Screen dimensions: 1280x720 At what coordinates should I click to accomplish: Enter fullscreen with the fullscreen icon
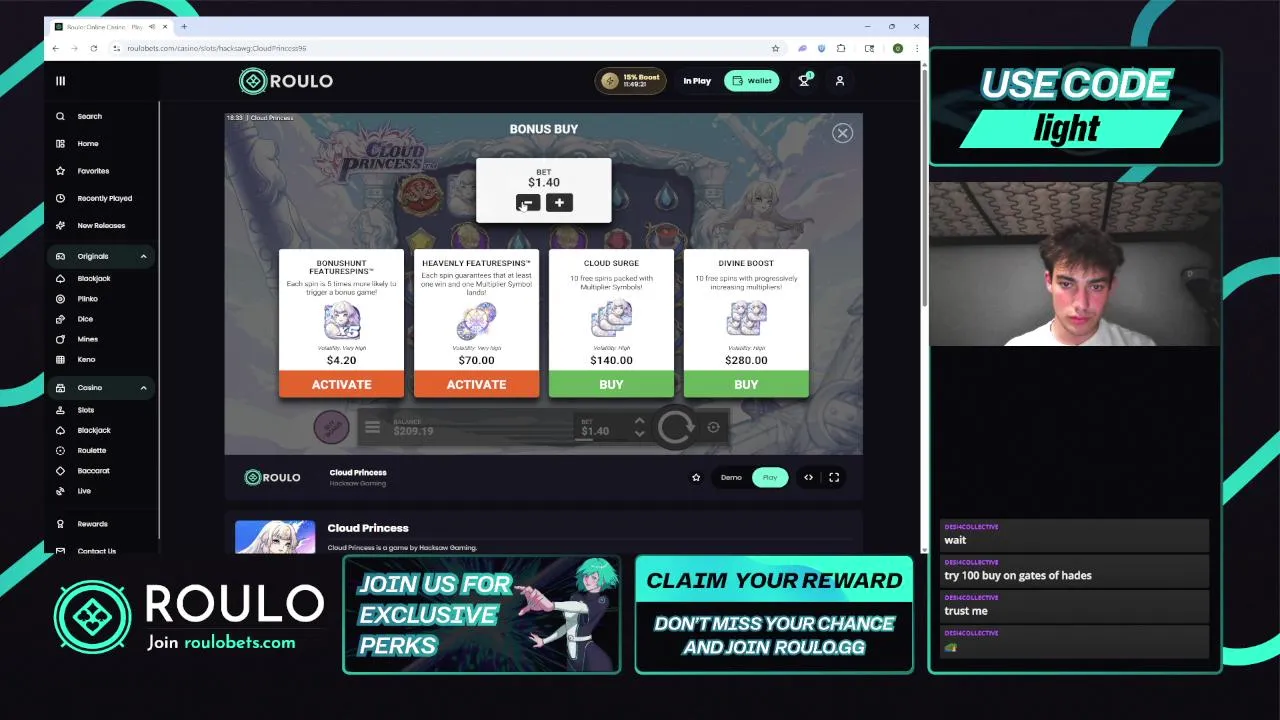pos(834,478)
